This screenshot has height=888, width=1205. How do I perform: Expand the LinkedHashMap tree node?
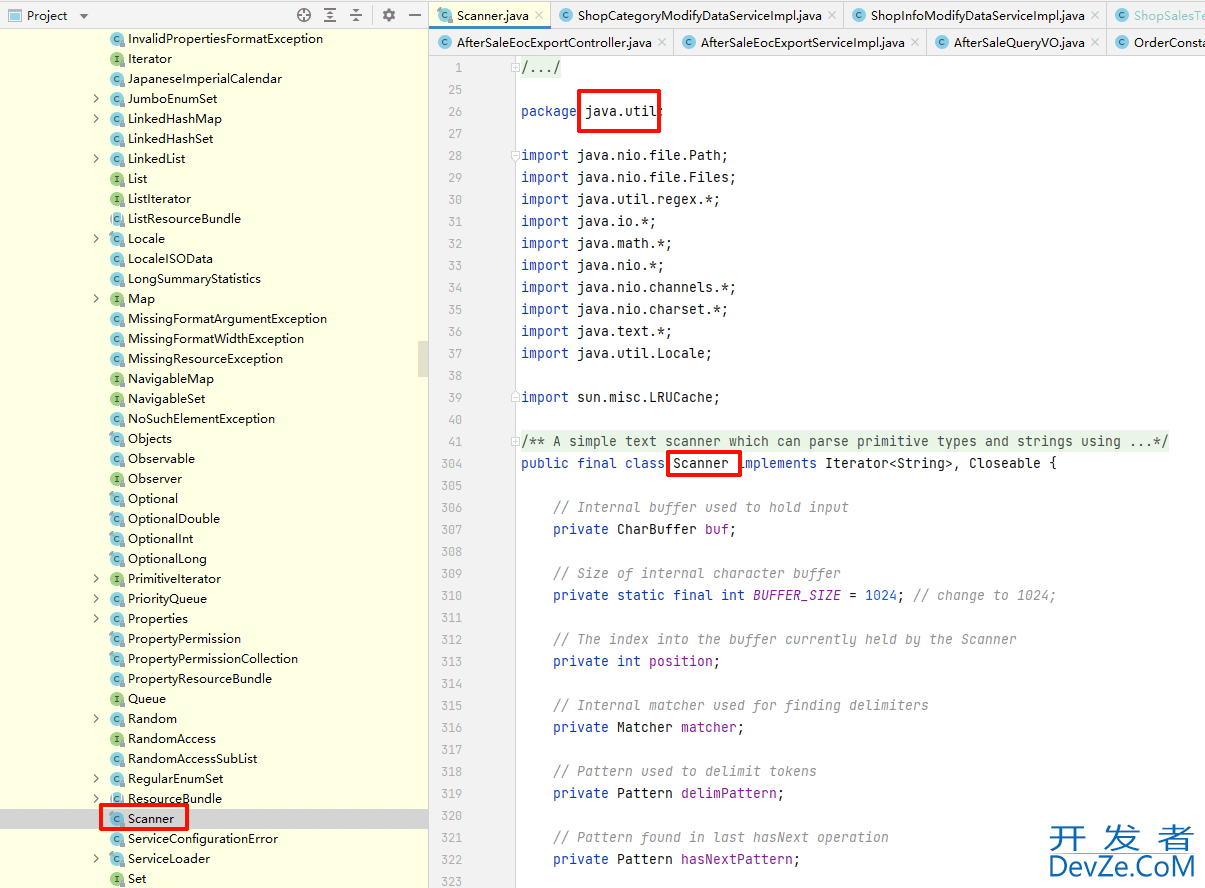96,118
